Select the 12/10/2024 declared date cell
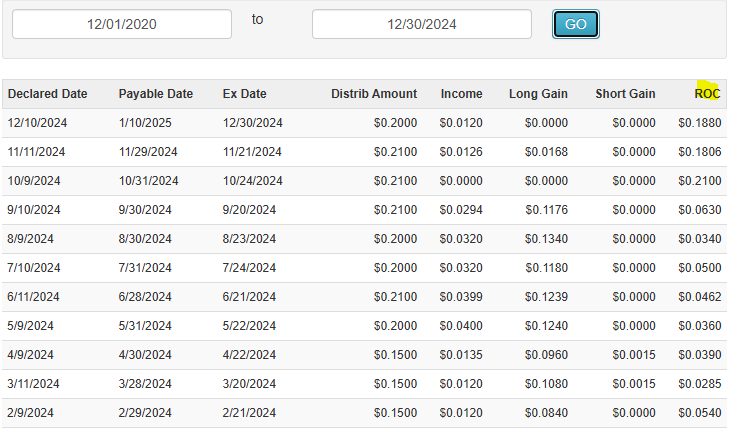 (37, 123)
